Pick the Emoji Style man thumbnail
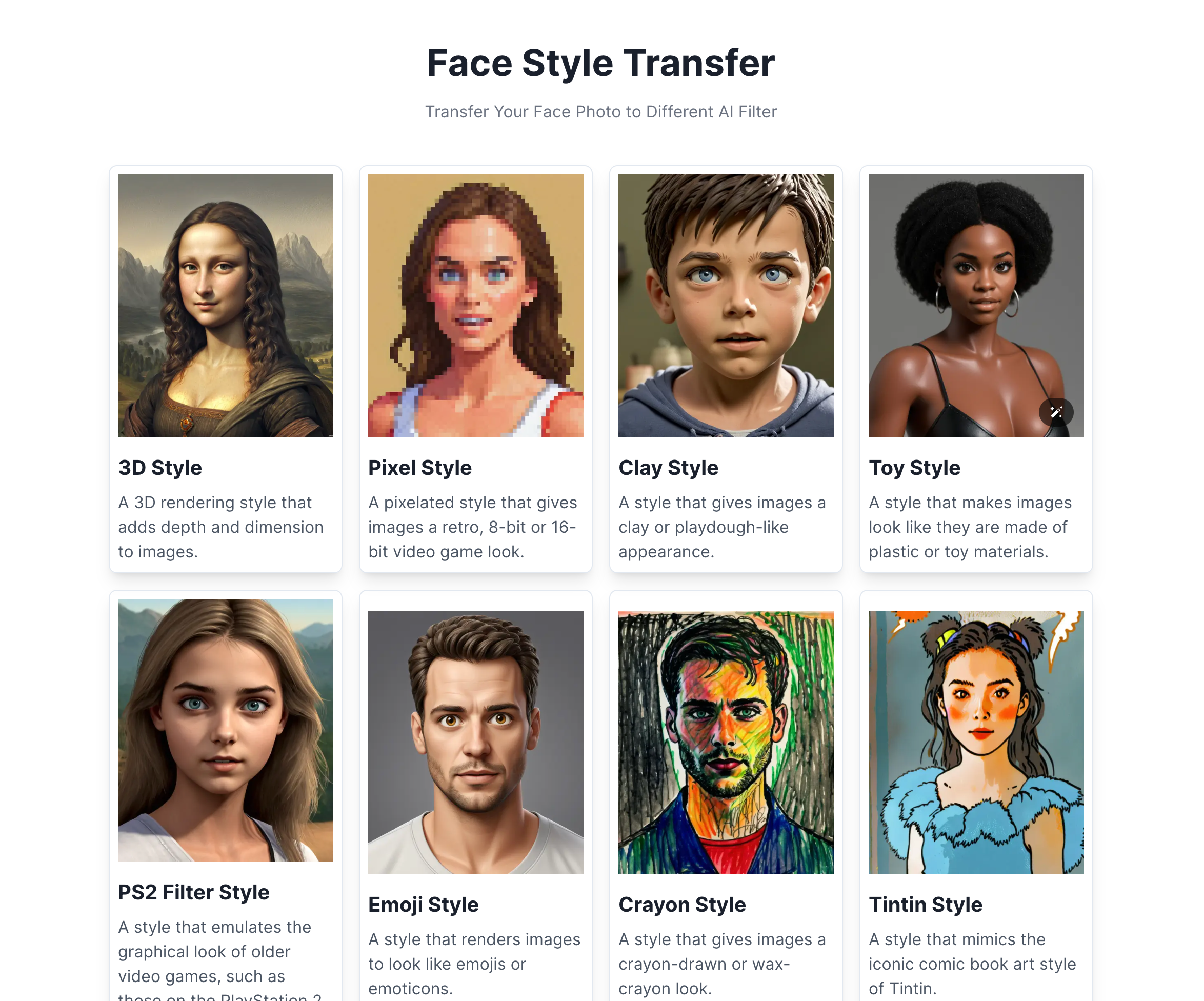1204x1001 pixels. click(475, 743)
